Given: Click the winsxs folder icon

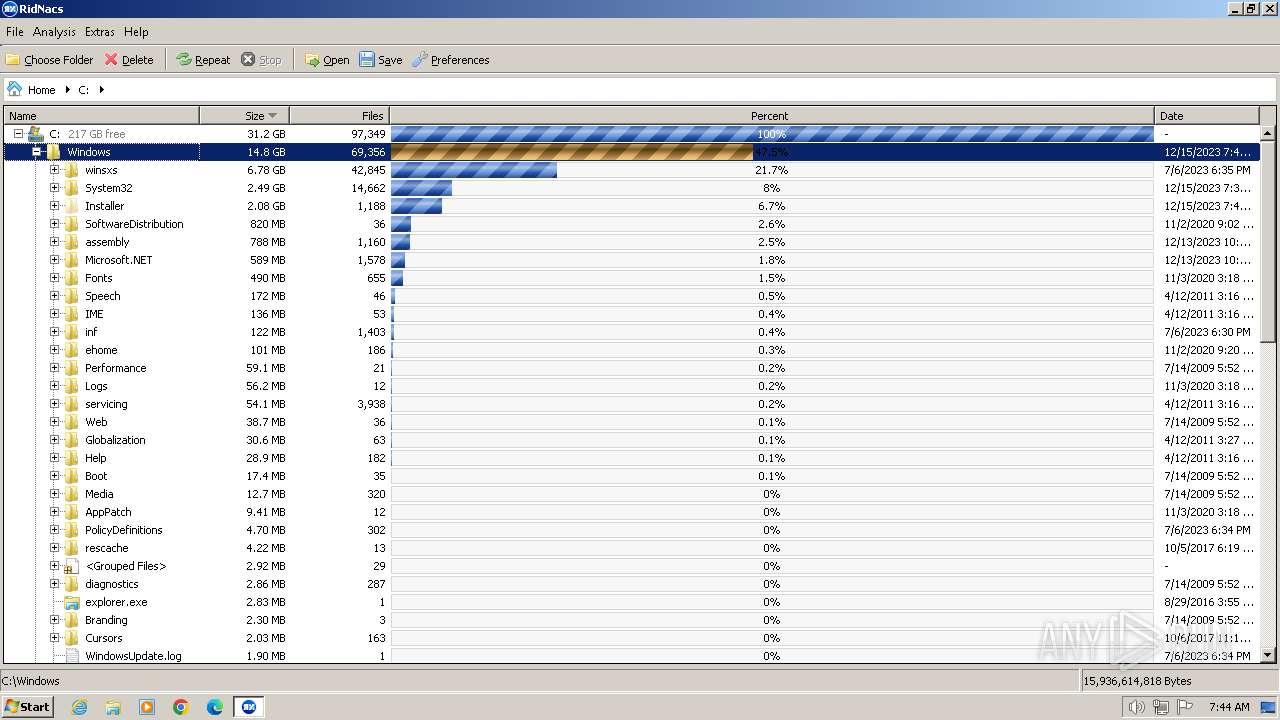Looking at the screenshot, I should click(71, 170).
